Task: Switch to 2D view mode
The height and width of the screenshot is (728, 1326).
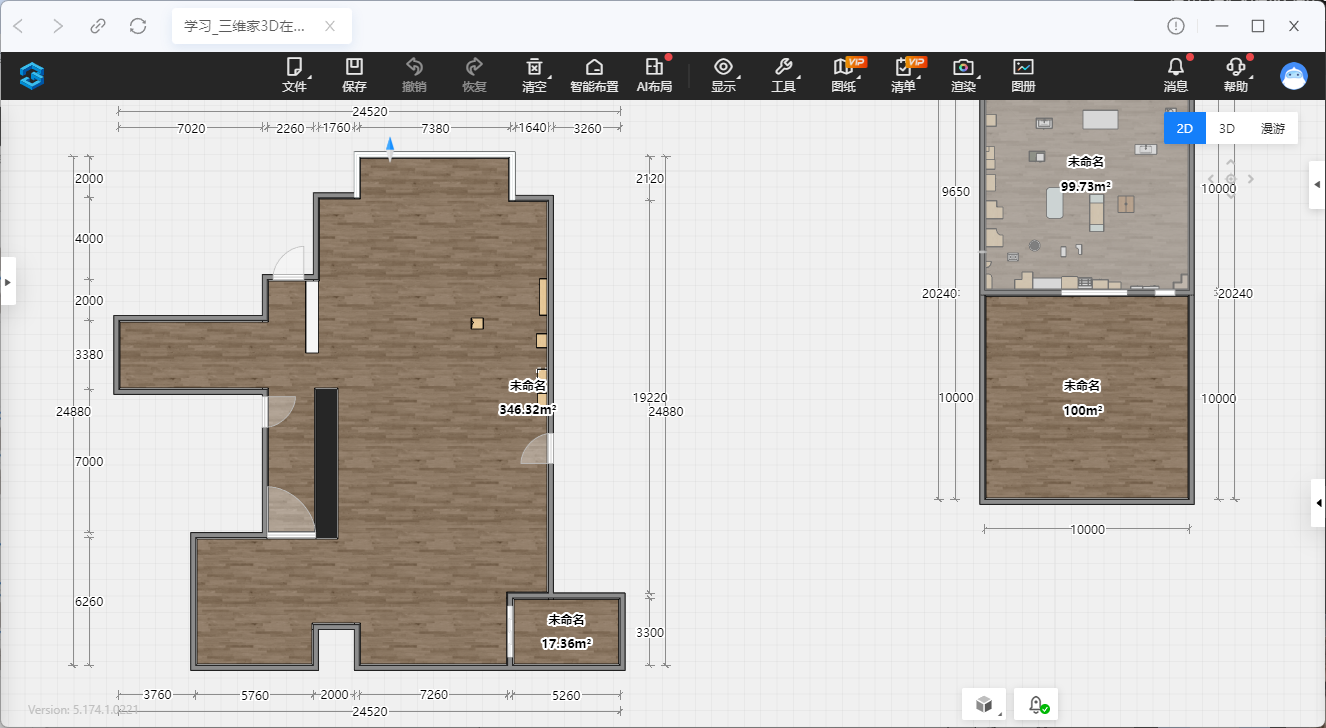Action: [1184, 128]
